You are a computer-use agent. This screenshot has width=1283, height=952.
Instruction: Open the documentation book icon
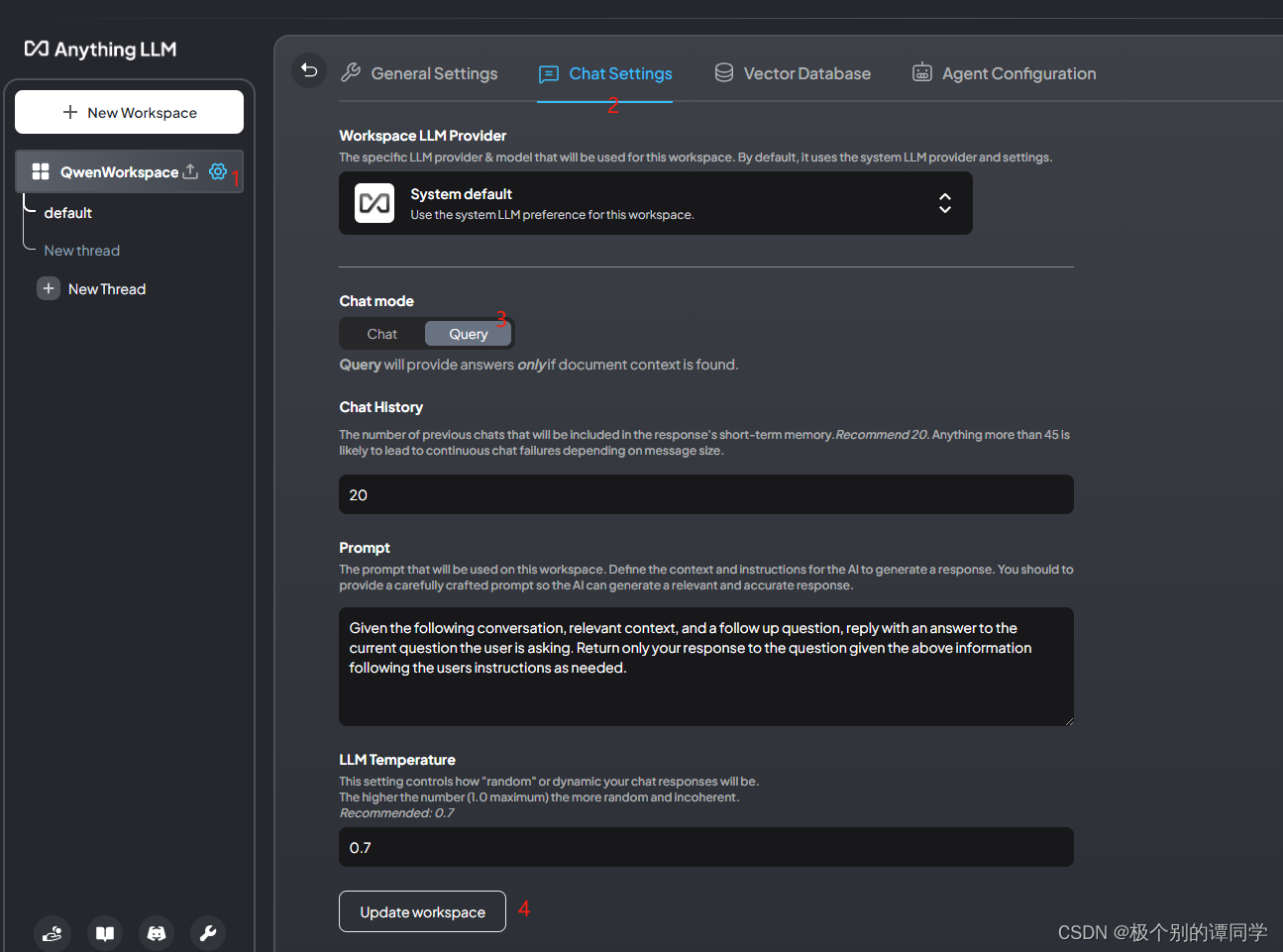click(x=105, y=933)
